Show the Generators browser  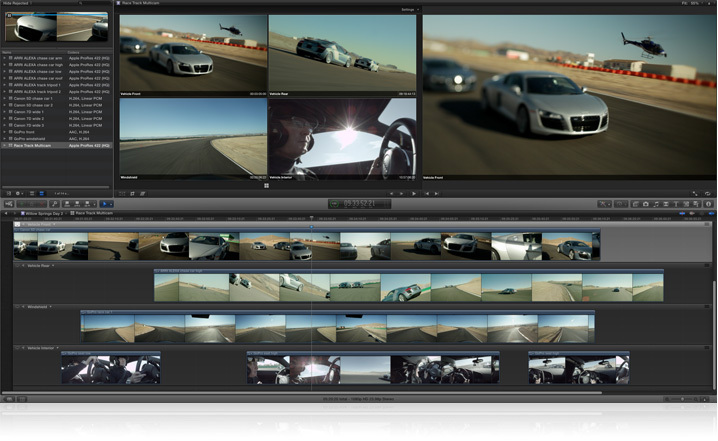point(686,204)
